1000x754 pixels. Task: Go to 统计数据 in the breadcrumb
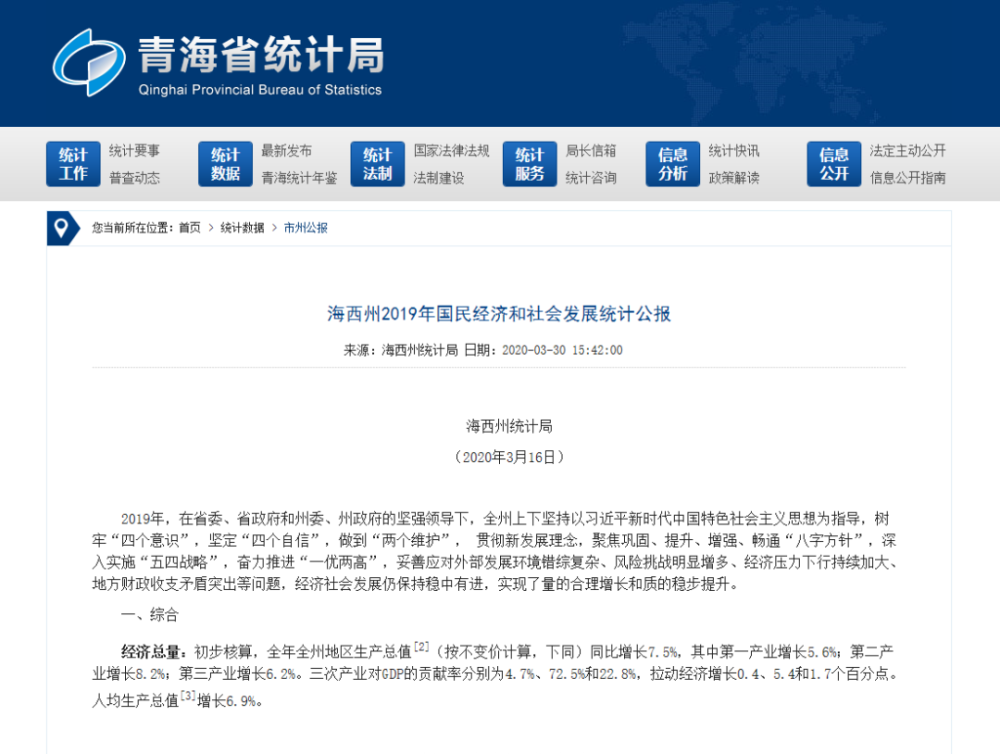tap(242, 228)
